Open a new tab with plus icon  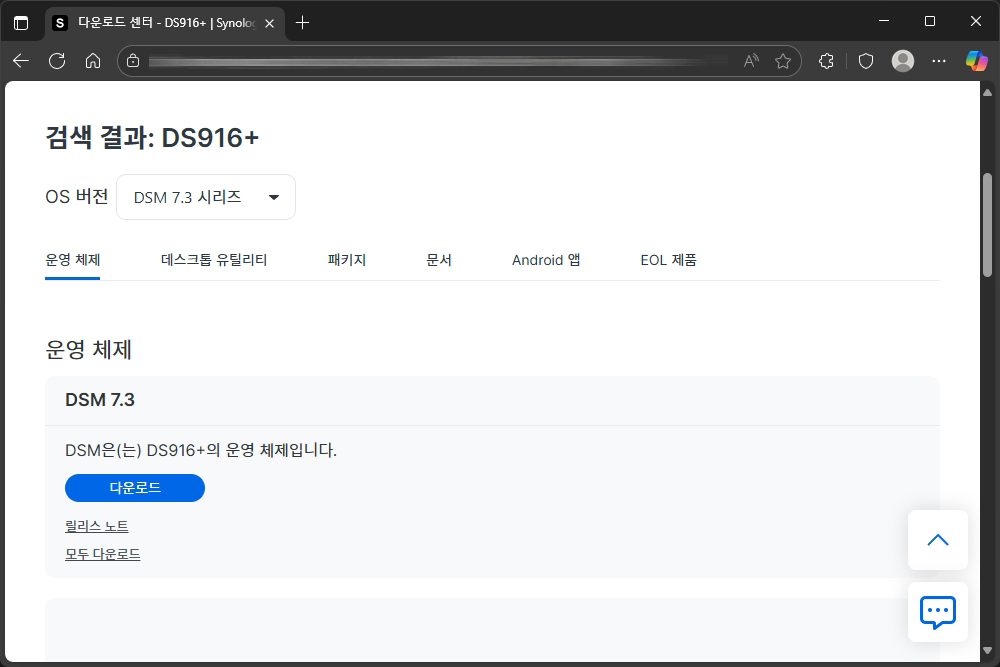pos(302,23)
